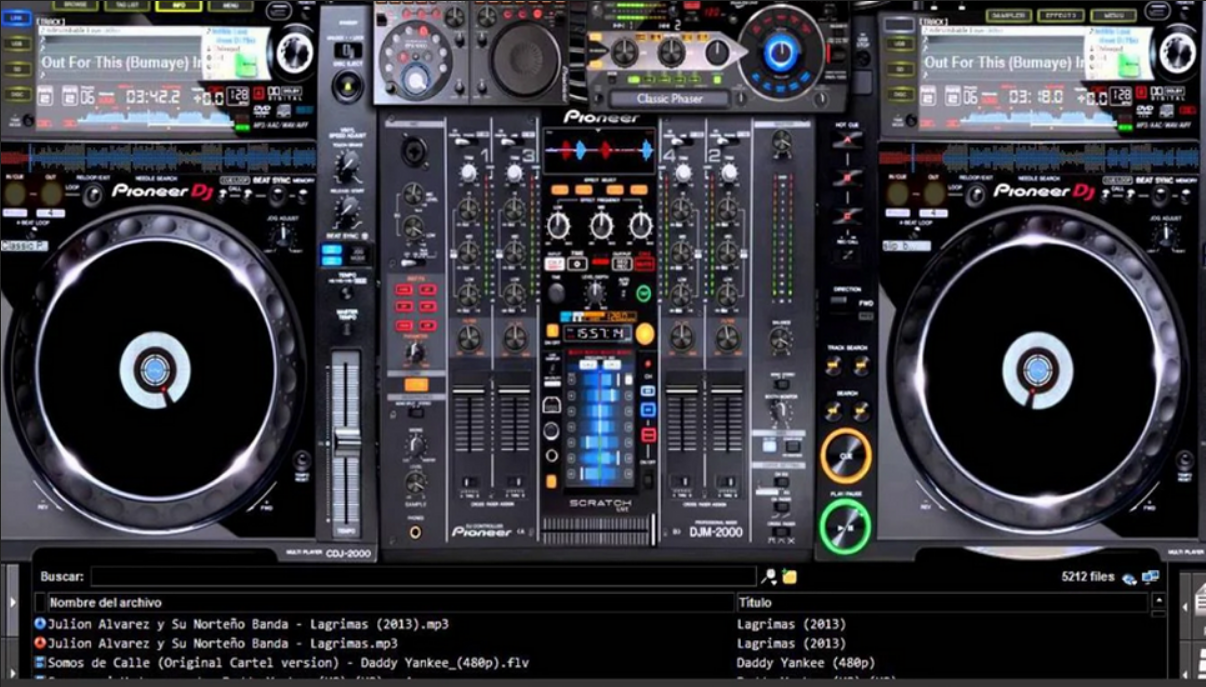Image resolution: width=1206 pixels, height=687 pixels.
Task: Select the right deck SD source button
Action: point(899,69)
